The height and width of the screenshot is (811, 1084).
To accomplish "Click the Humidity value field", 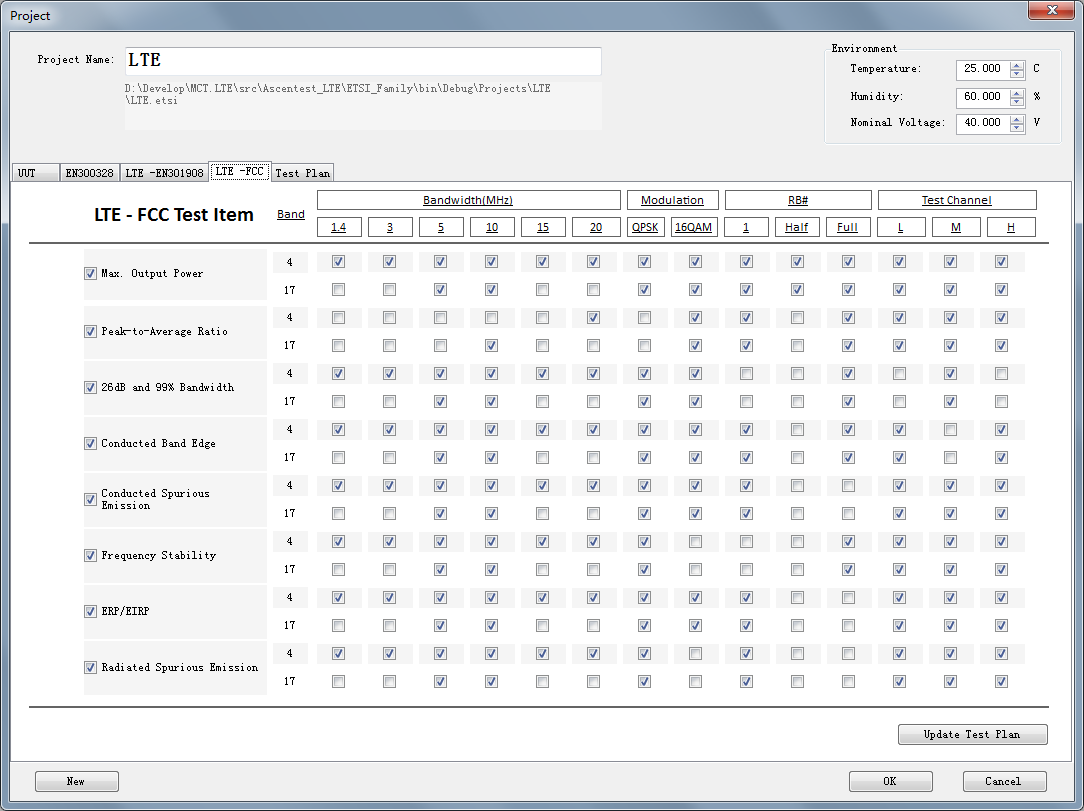I will coord(982,97).
